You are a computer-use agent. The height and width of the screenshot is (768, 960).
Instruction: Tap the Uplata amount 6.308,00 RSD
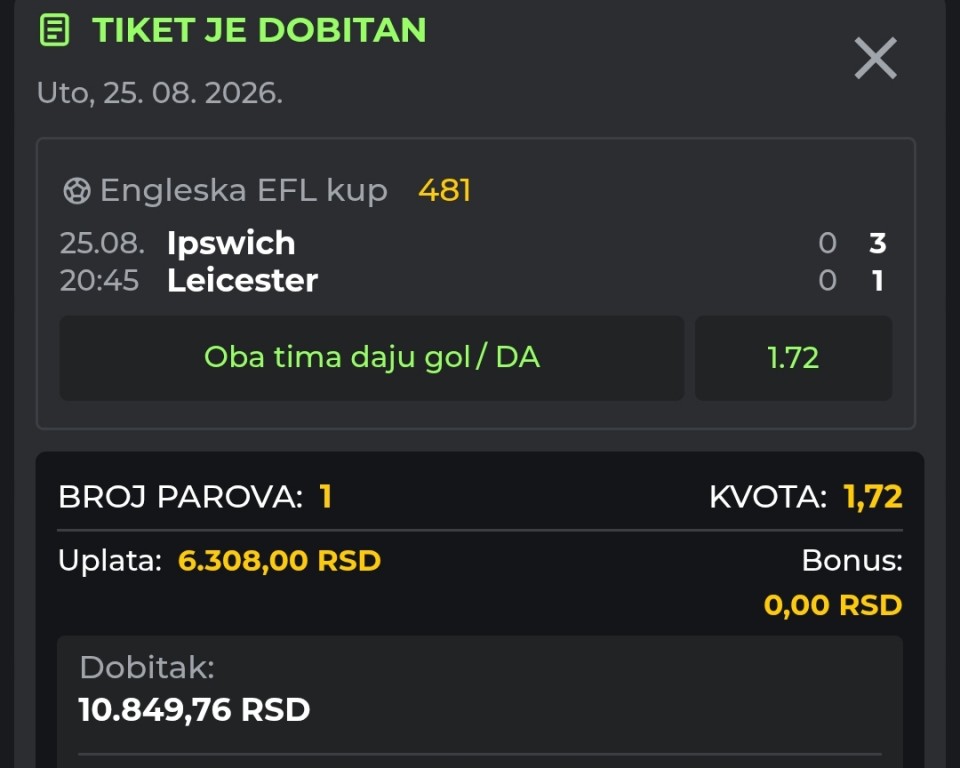tap(279, 560)
